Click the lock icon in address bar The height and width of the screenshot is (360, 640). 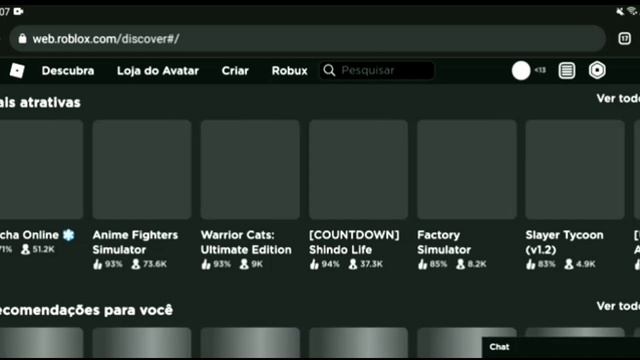22,38
